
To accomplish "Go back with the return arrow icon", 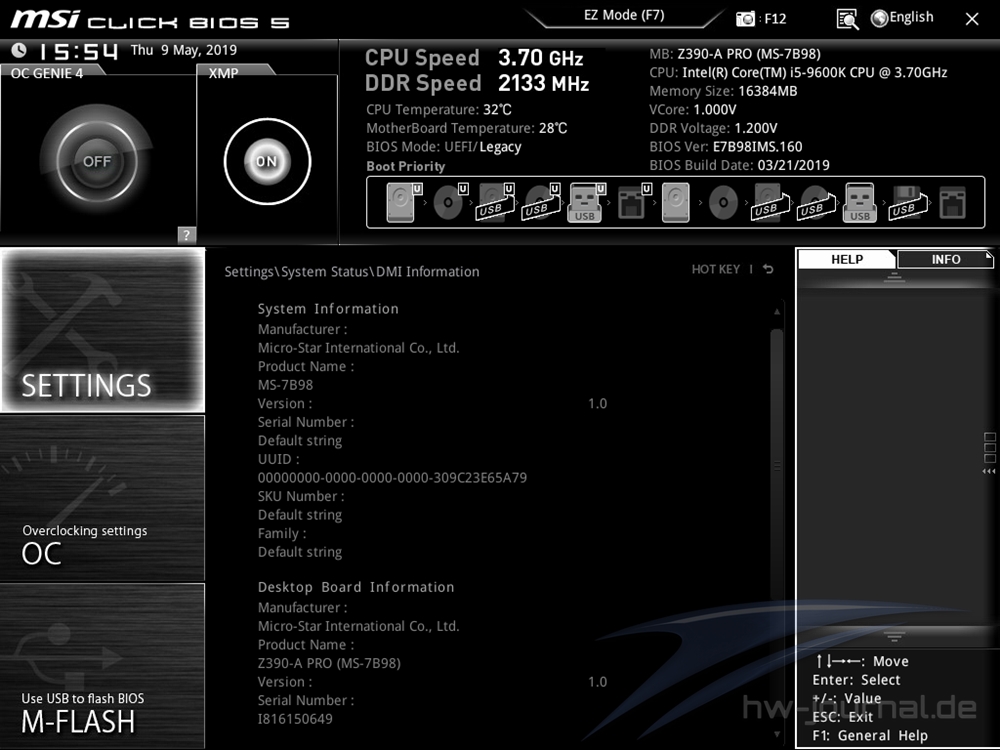I will [768, 269].
